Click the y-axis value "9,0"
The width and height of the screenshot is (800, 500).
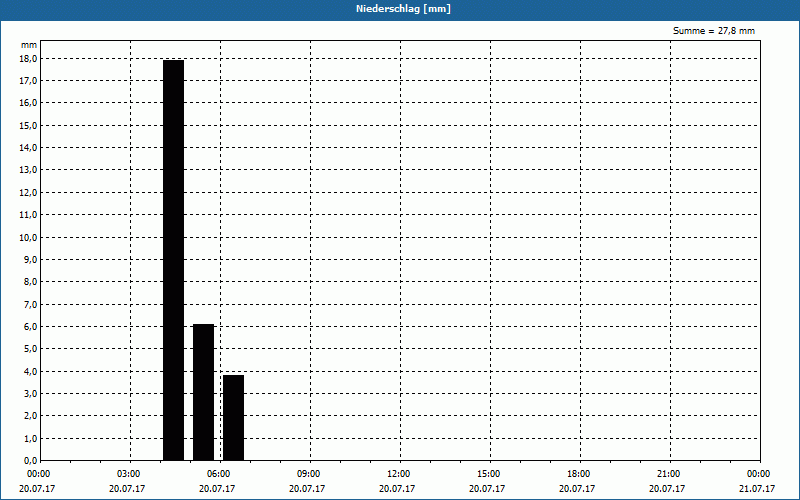click(31, 260)
